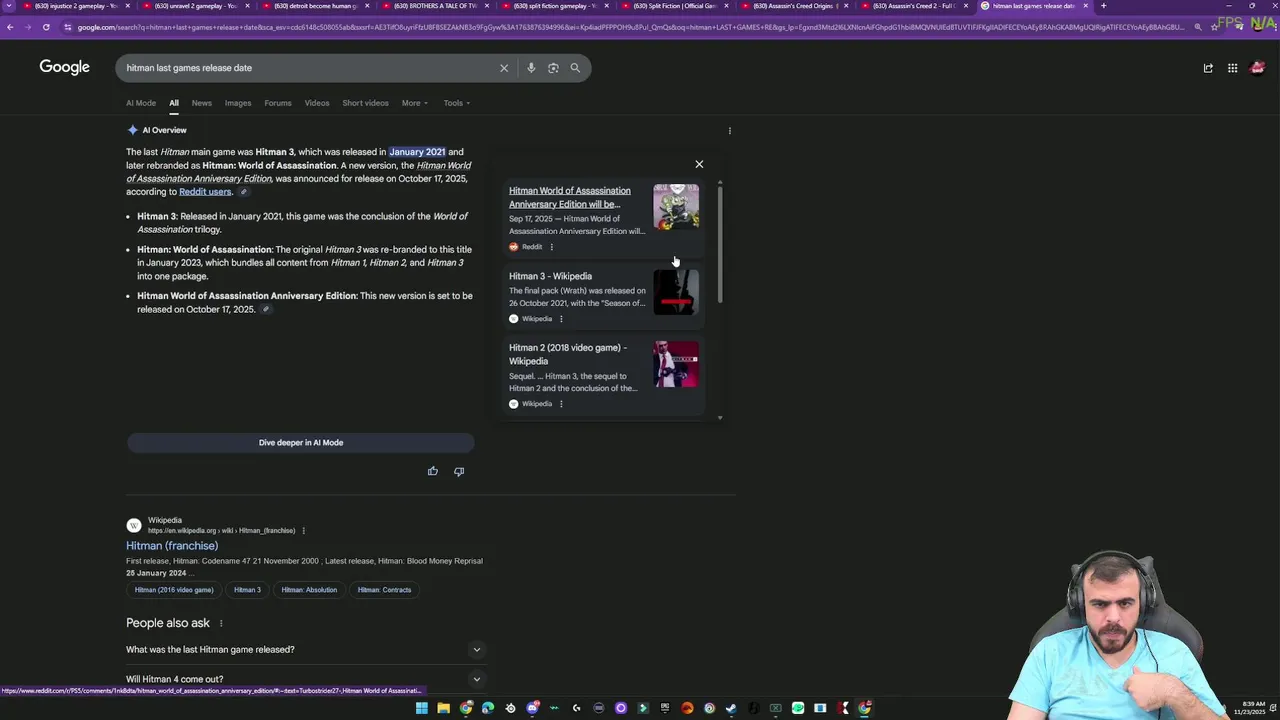Screen dimensions: 1280x720
Task: Open Steam from the taskbar
Action: tap(731, 708)
